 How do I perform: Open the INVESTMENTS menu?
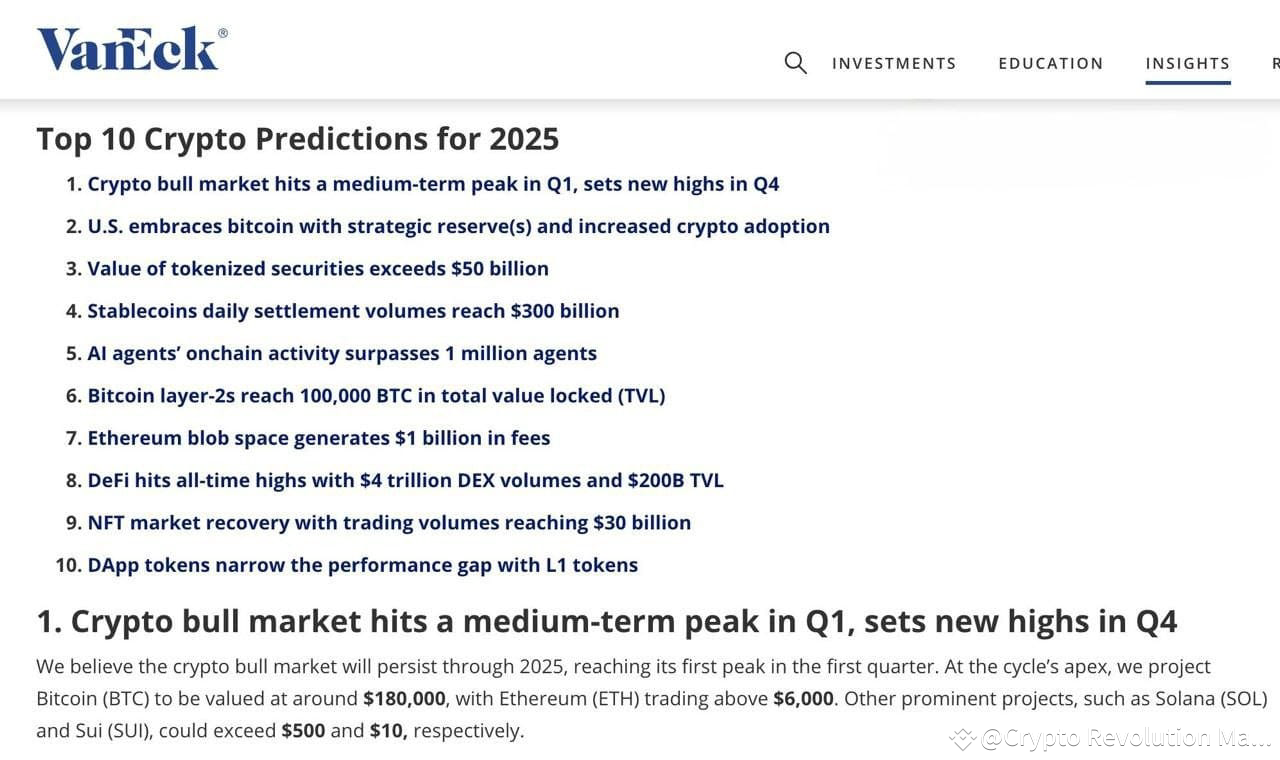pyautogui.click(x=893, y=63)
